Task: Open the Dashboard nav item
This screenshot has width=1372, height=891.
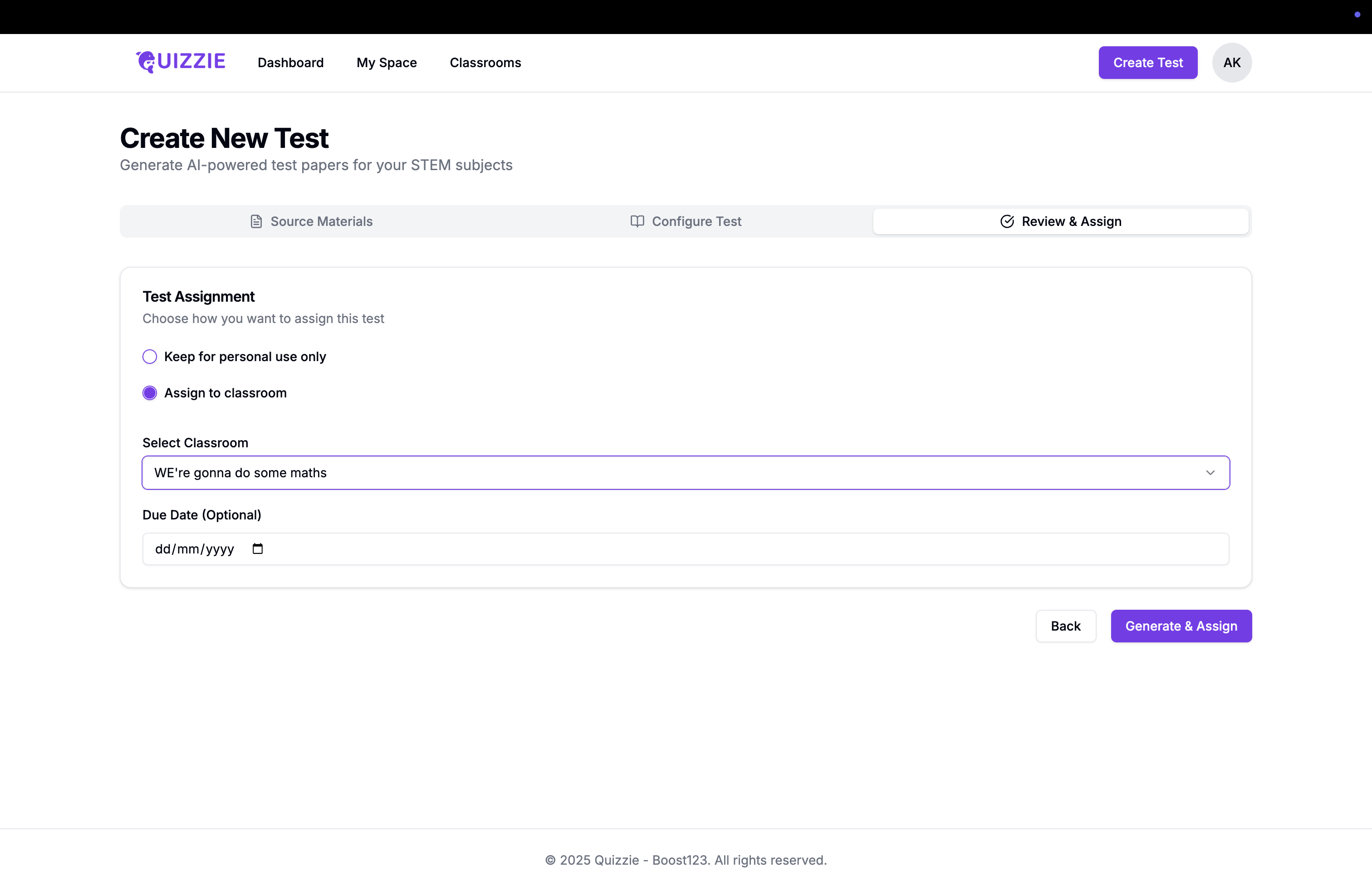Action: [x=290, y=63]
